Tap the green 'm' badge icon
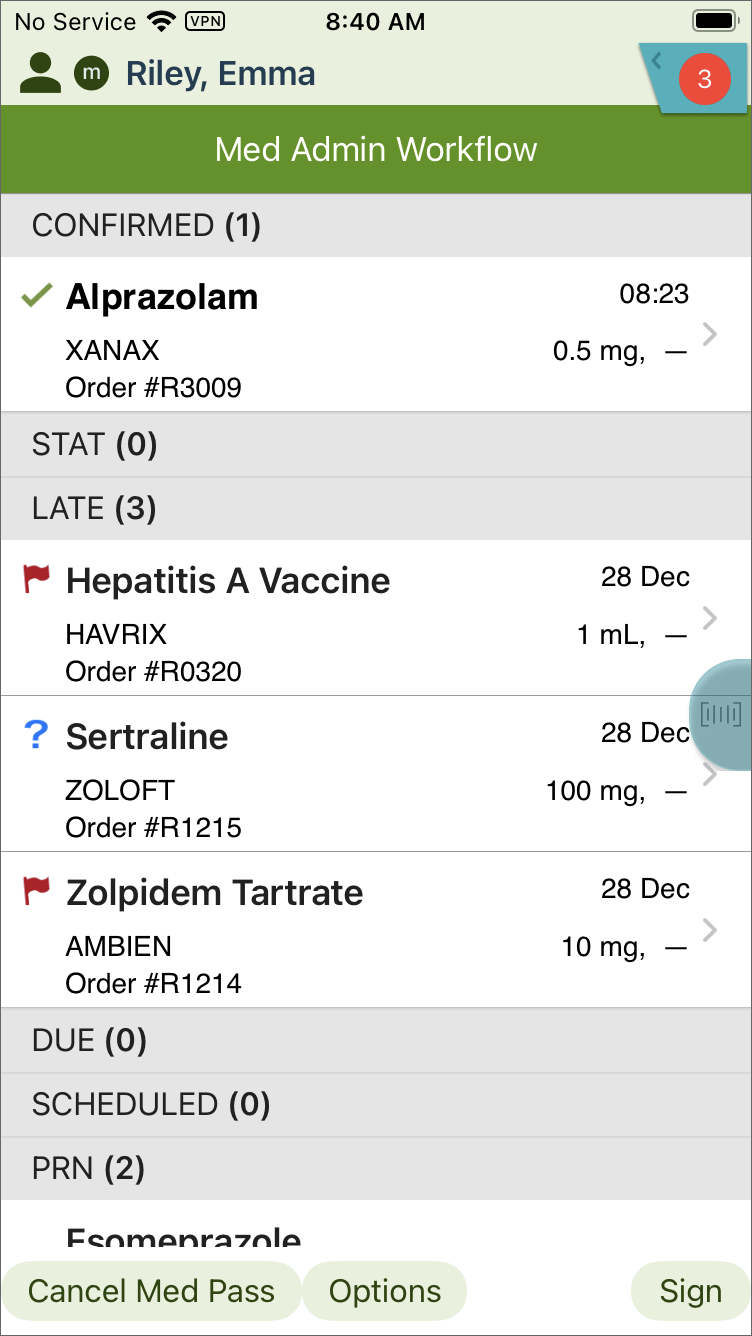This screenshot has width=752, height=1336. 92,73
